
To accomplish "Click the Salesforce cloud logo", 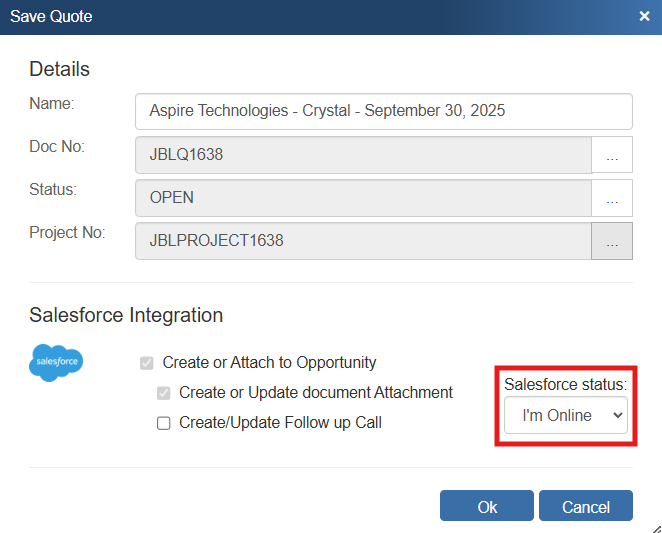I will (x=56, y=363).
